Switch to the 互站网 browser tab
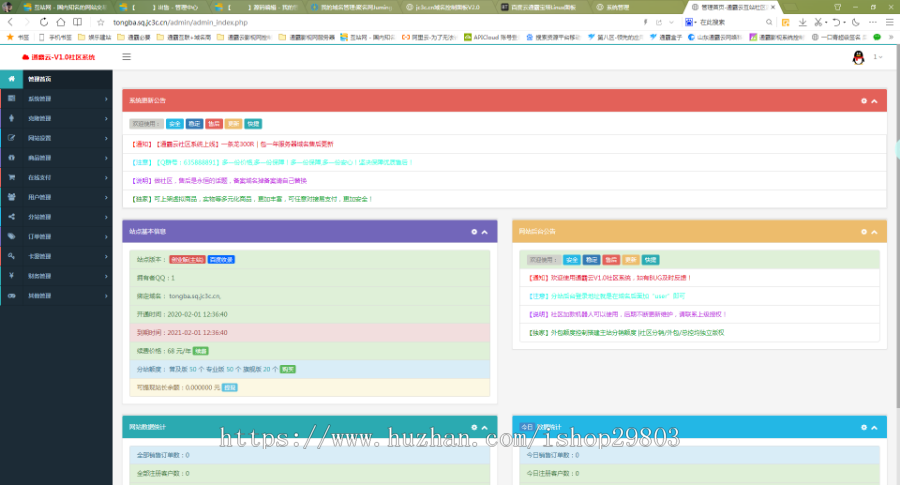This screenshot has height=485, width=900. point(65,7)
